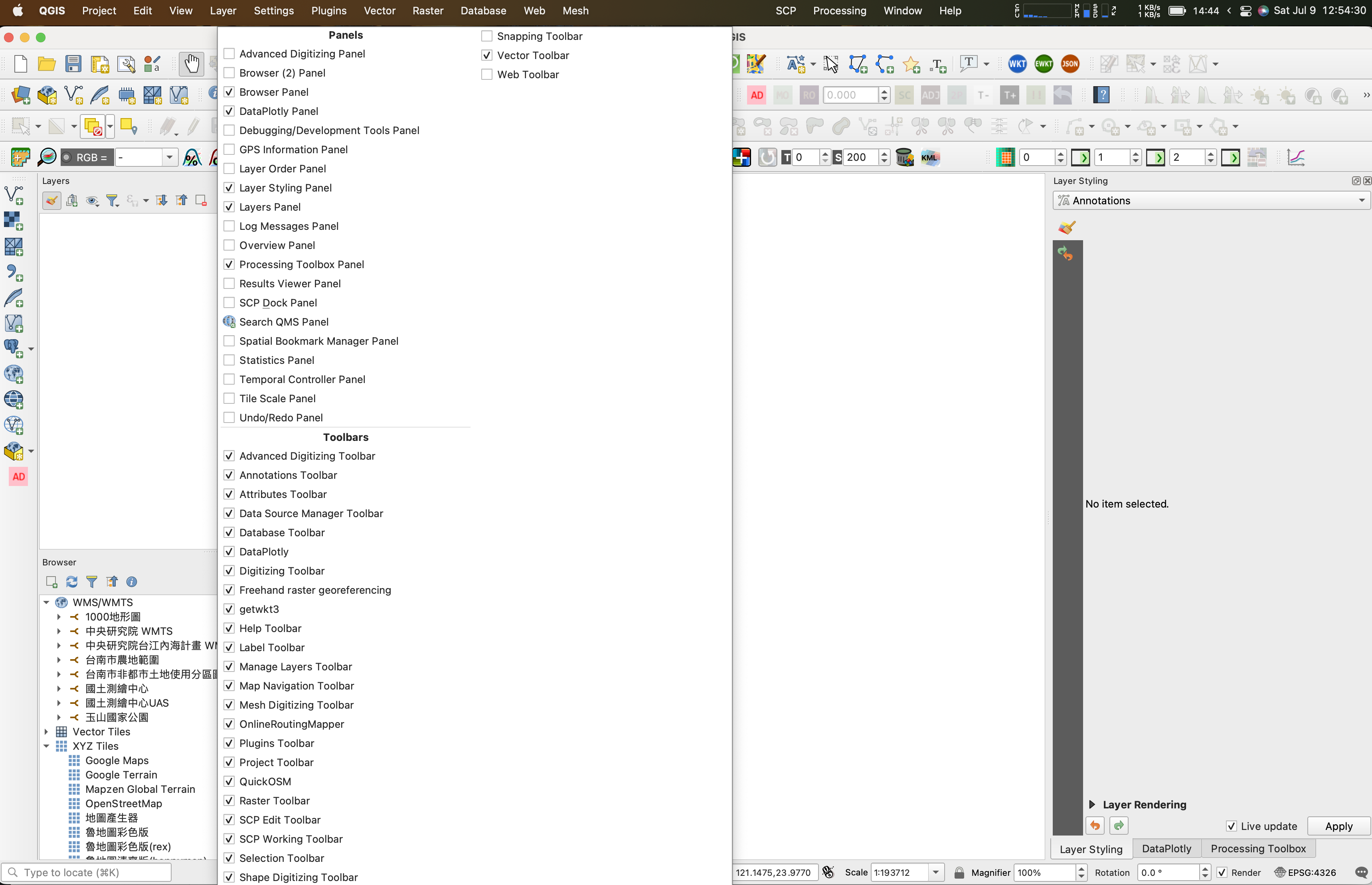Viewport: 1372px width, 885px height.
Task: Open the Raster menu
Action: click(x=428, y=10)
